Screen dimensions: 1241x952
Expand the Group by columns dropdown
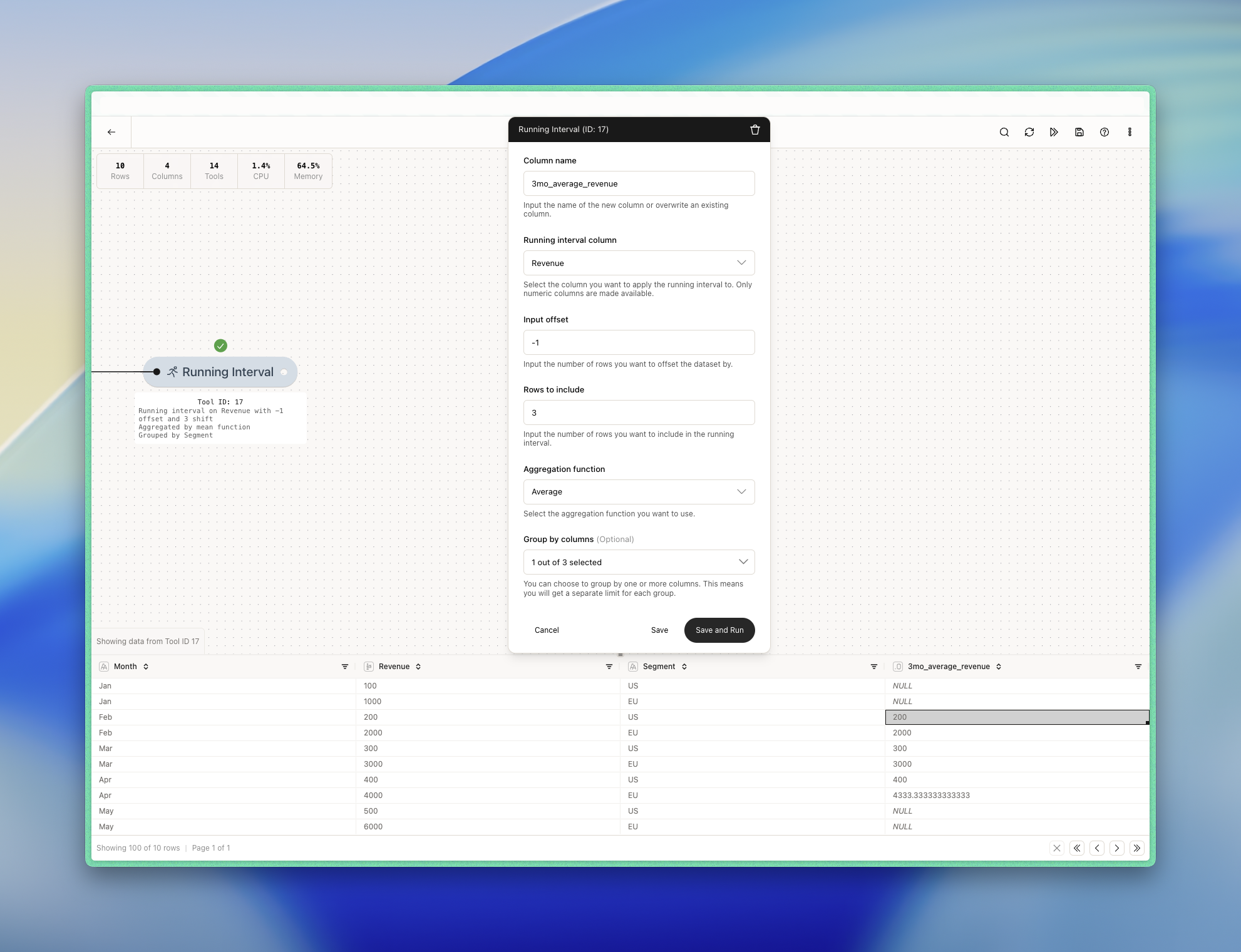(x=639, y=562)
